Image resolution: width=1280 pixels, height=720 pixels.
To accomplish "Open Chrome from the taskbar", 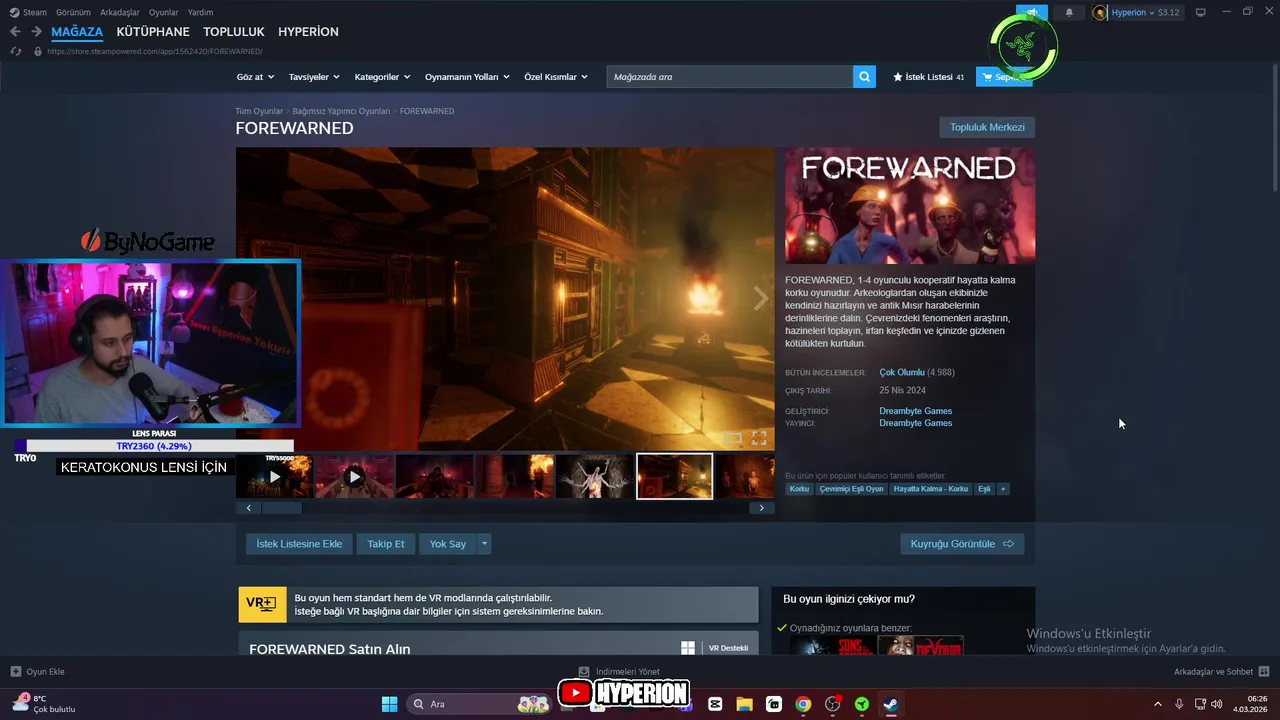I will pos(803,704).
